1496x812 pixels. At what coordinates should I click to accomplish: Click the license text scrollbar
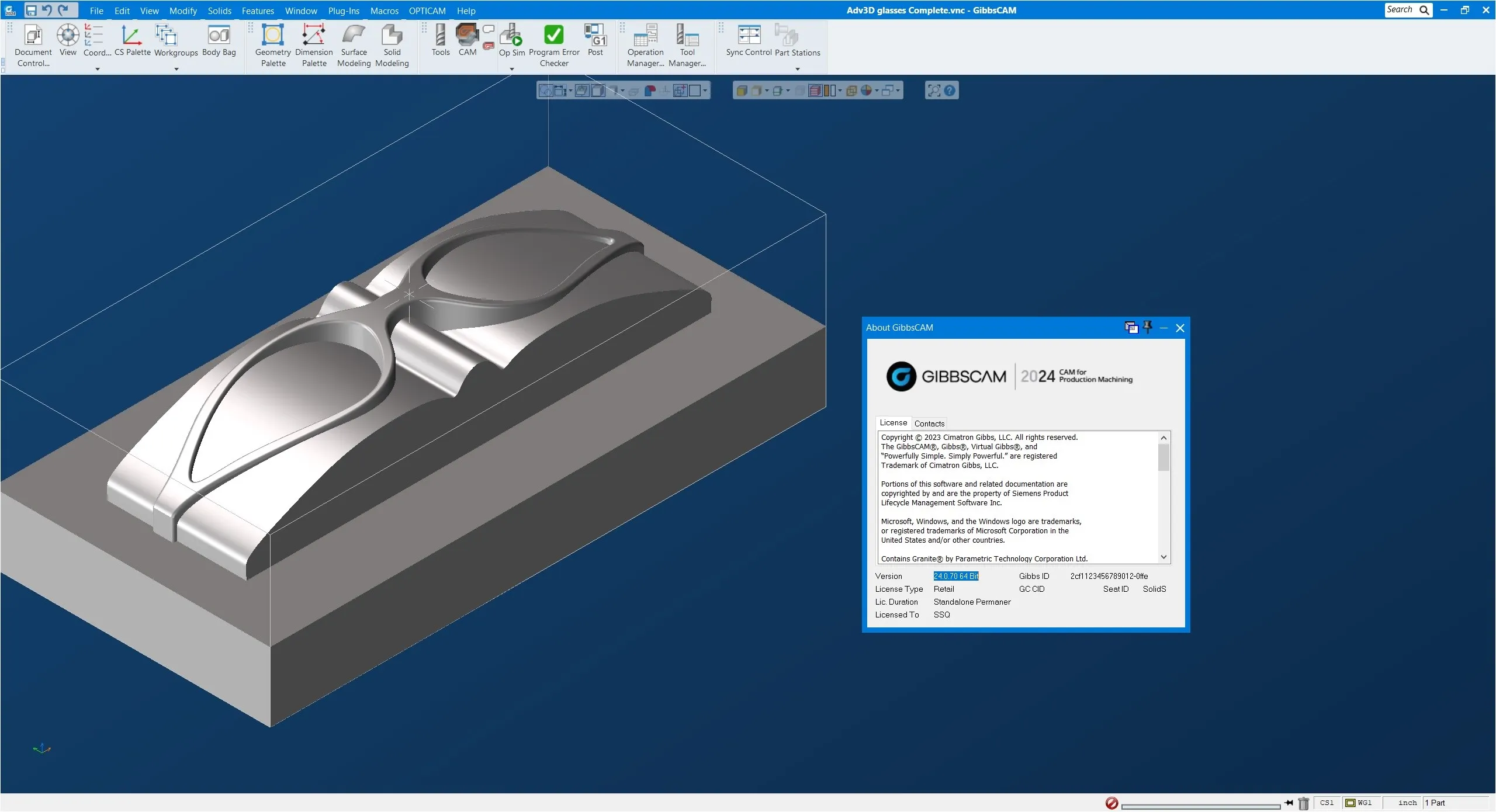pyautogui.click(x=1163, y=457)
